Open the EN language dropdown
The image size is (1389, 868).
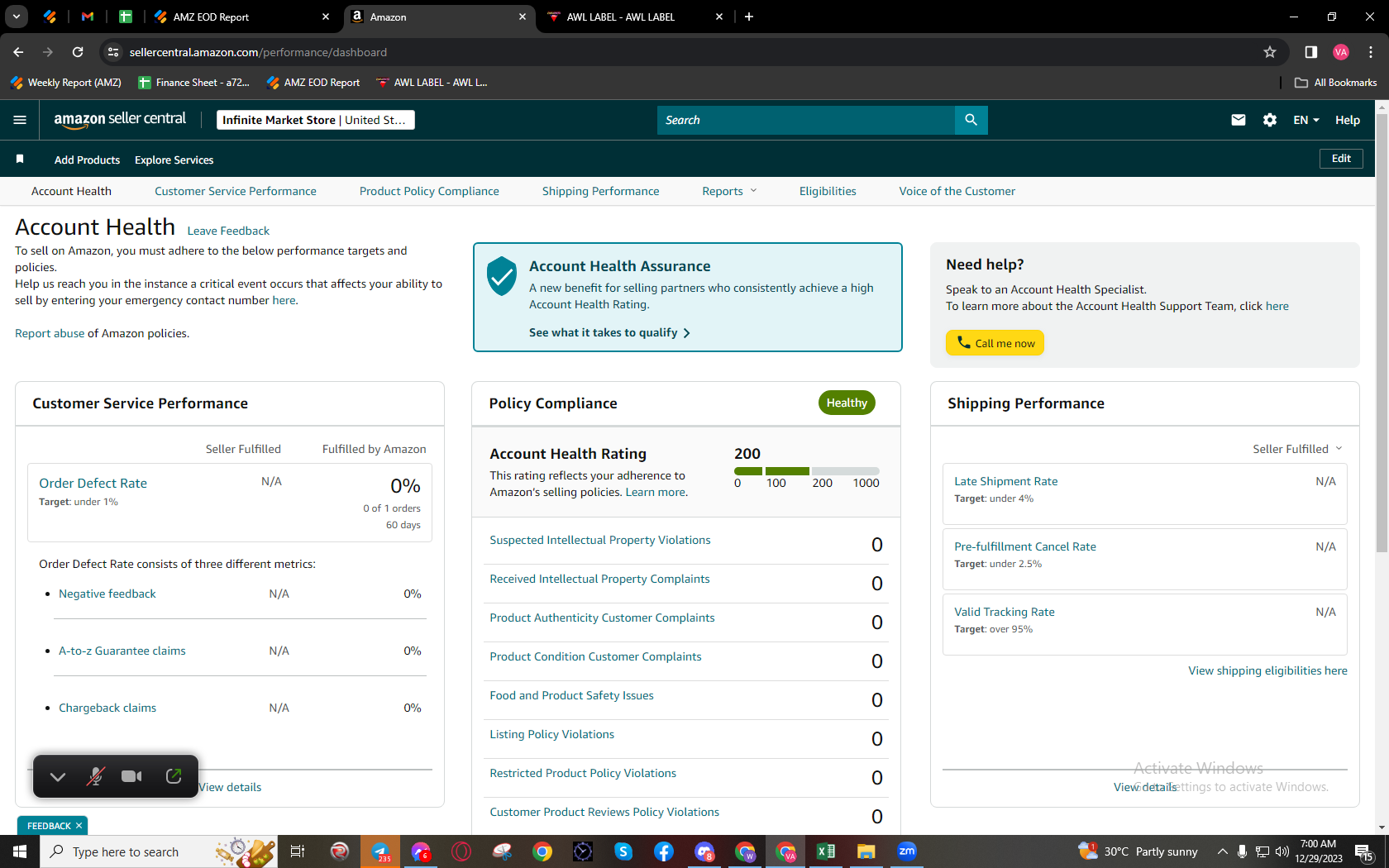(1306, 120)
